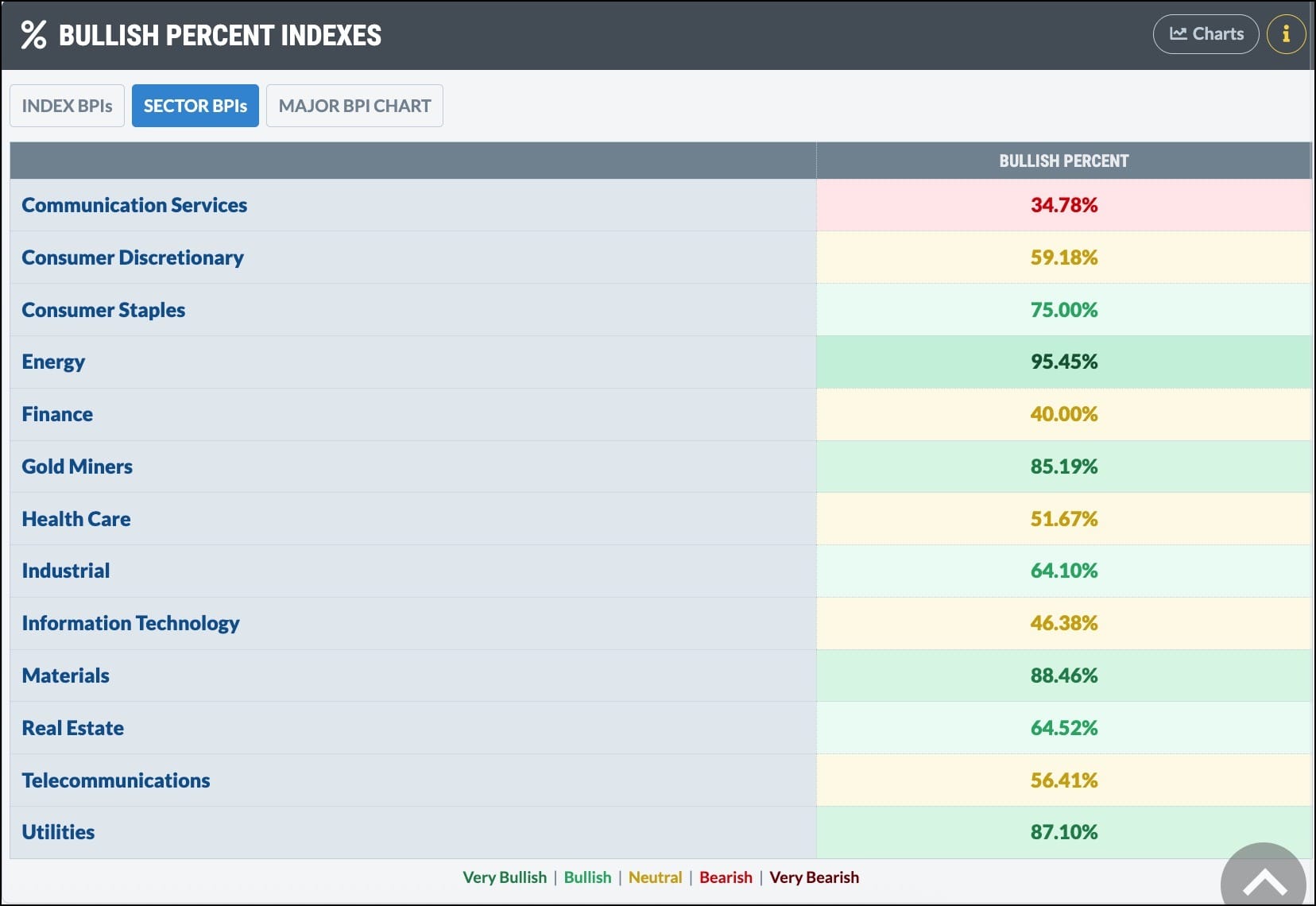The image size is (1316, 906).
Task: Open the Utilities sector link
Action: (58, 832)
